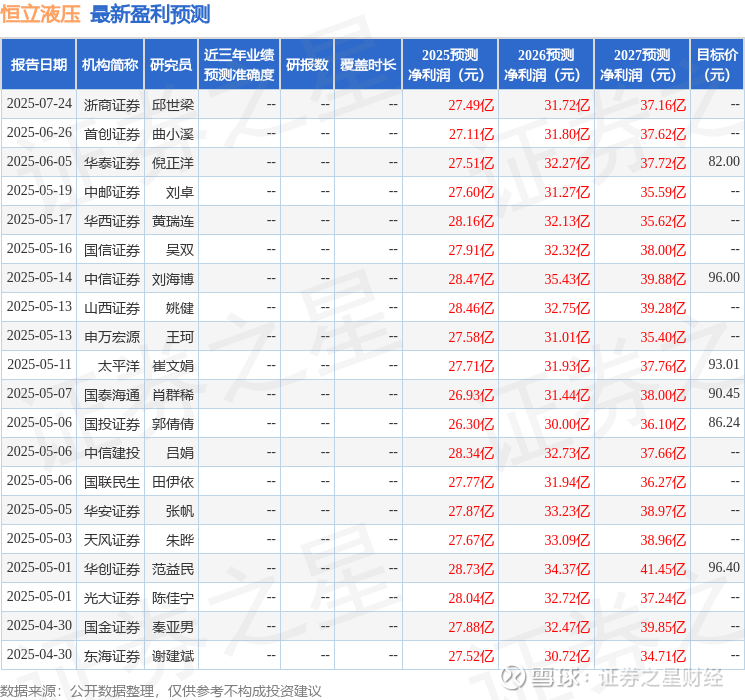The image size is (745, 700).
Task: Click institution 浙商证券
Action: click(112, 105)
